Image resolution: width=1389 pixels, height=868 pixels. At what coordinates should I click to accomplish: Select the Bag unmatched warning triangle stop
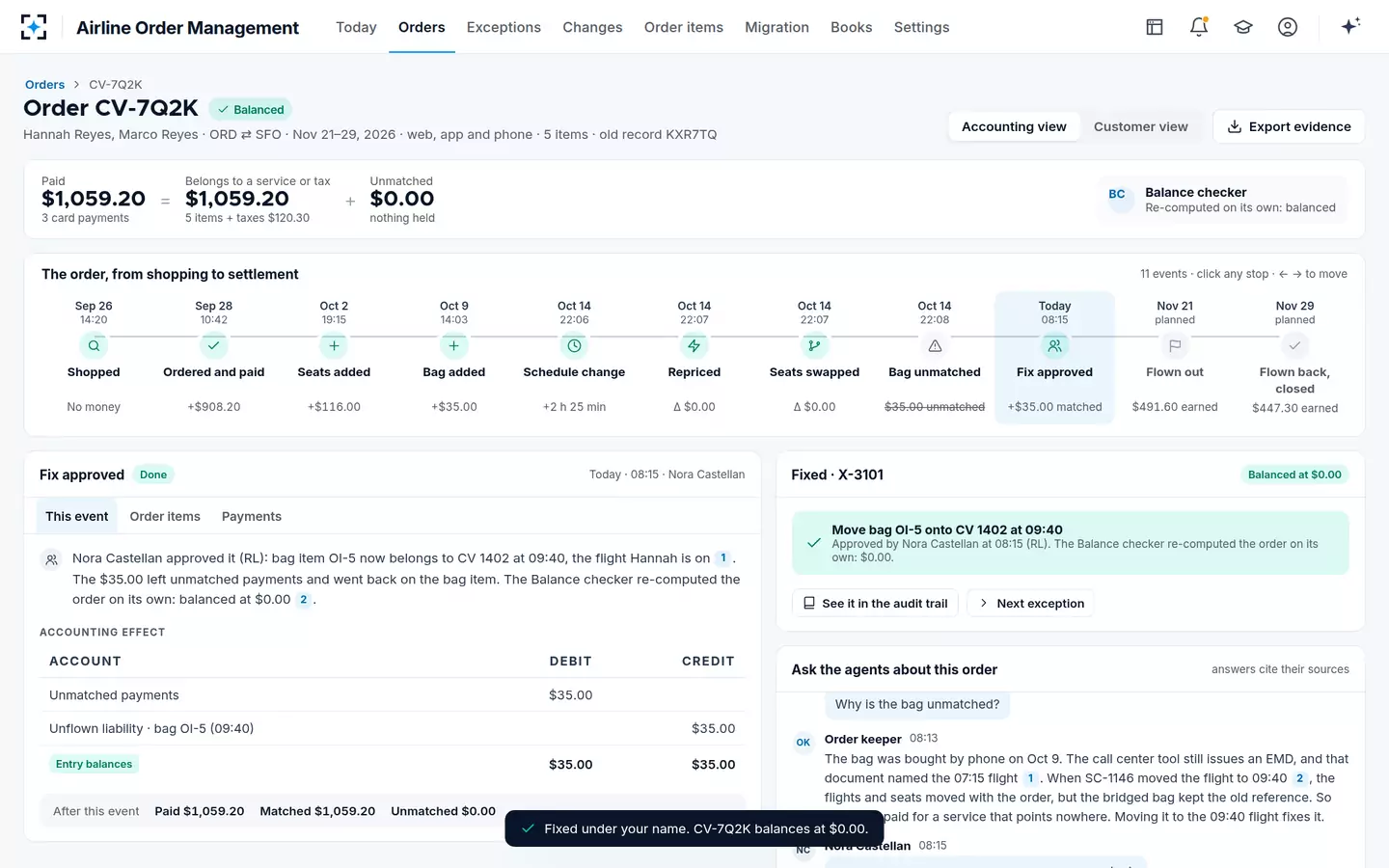(x=935, y=345)
